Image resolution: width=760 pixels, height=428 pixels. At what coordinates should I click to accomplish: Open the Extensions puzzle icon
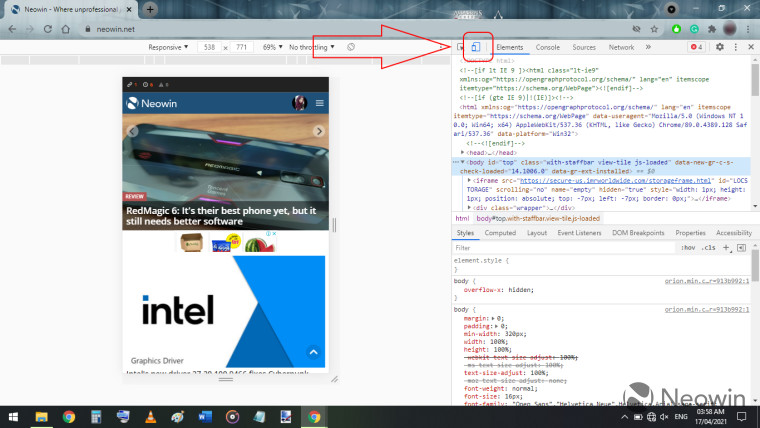[x=712, y=29]
